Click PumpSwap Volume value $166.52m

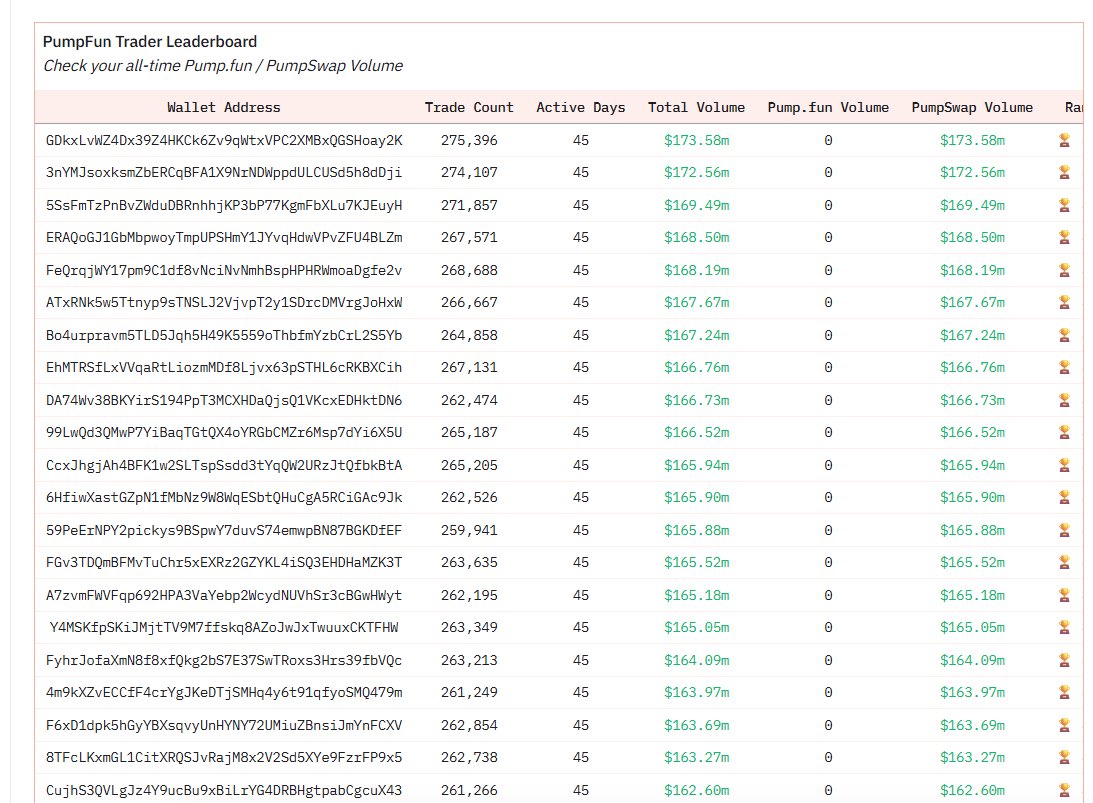click(972, 432)
